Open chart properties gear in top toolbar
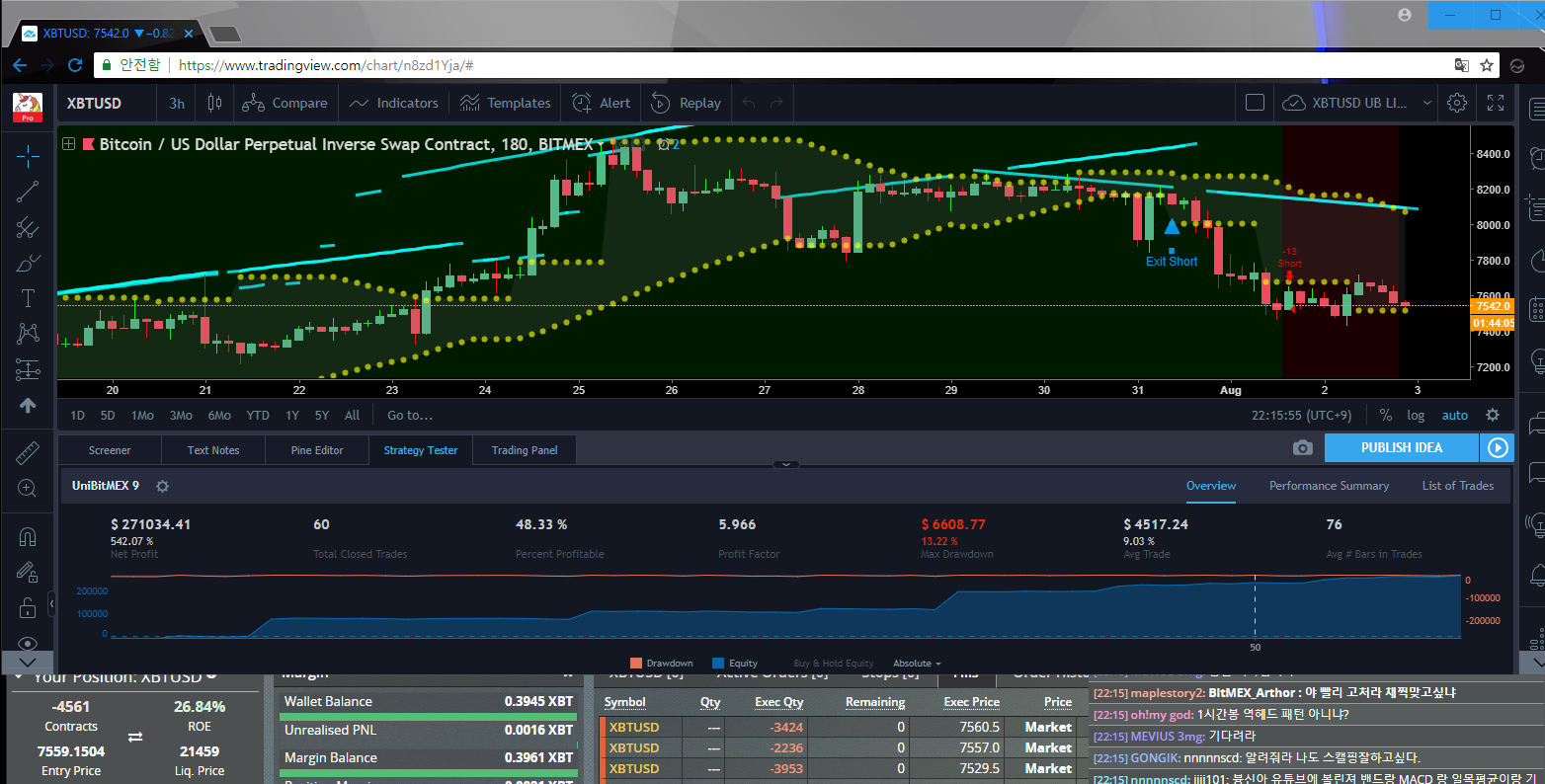This screenshot has width=1545, height=784. (1456, 103)
